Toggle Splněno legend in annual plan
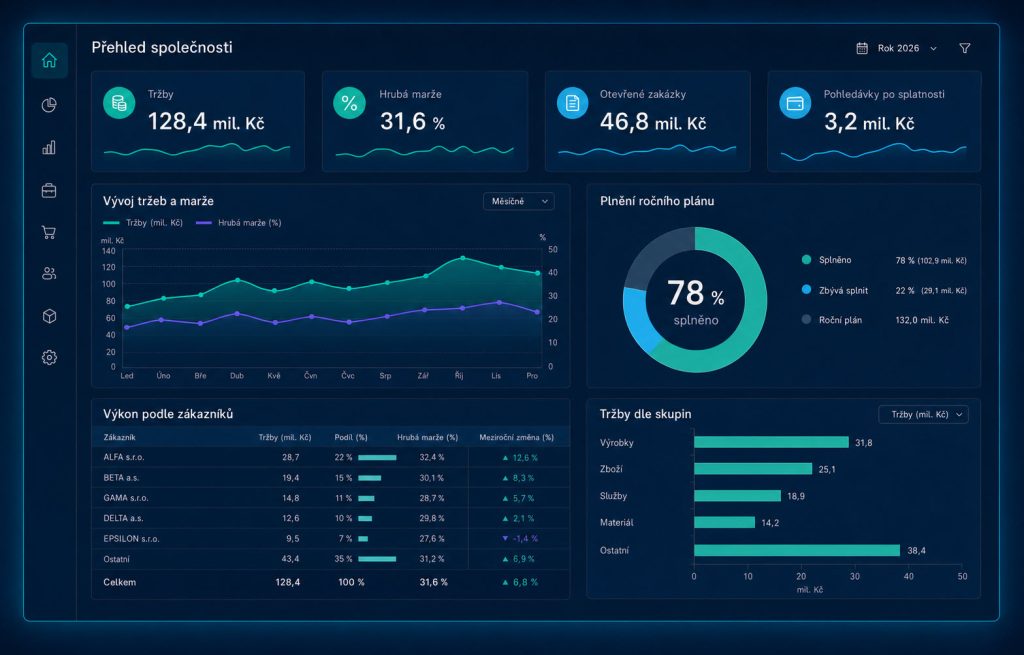 pos(827,260)
